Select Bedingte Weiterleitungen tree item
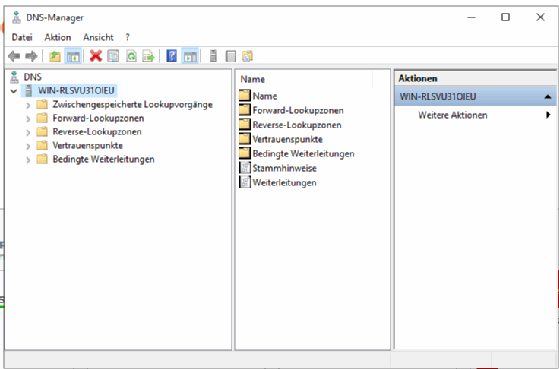 (103, 159)
